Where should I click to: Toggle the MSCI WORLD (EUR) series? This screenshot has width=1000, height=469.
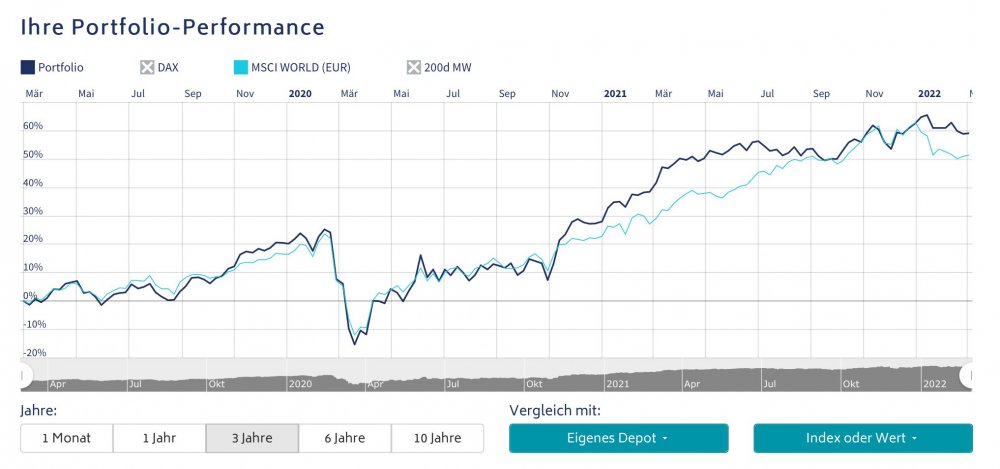pos(240,68)
